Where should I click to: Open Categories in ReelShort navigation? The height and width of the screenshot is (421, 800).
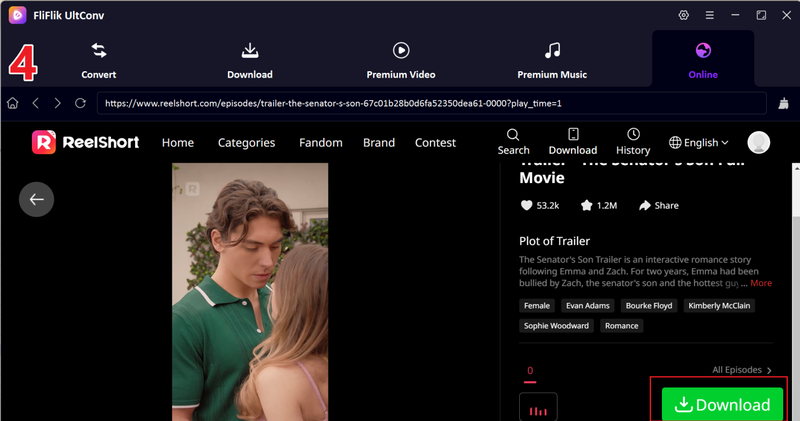246,143
